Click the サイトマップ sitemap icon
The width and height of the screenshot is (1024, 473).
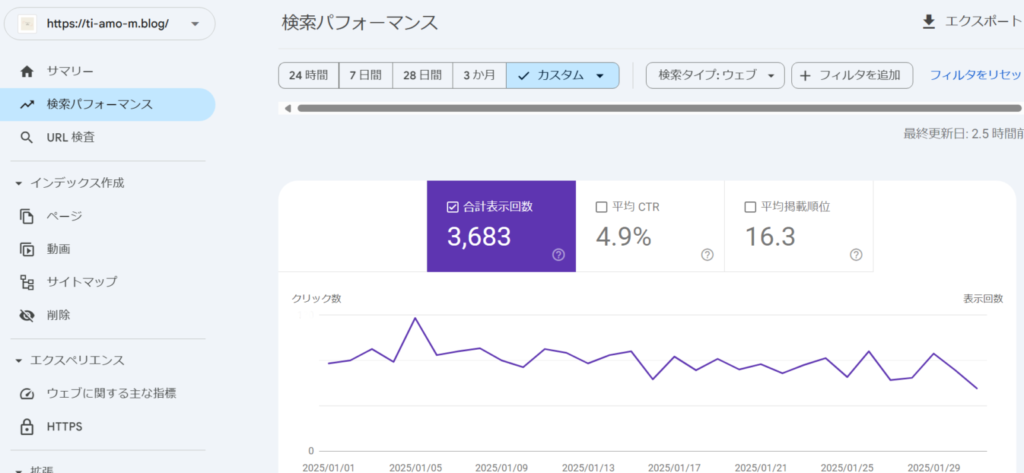tap(27, 282)
